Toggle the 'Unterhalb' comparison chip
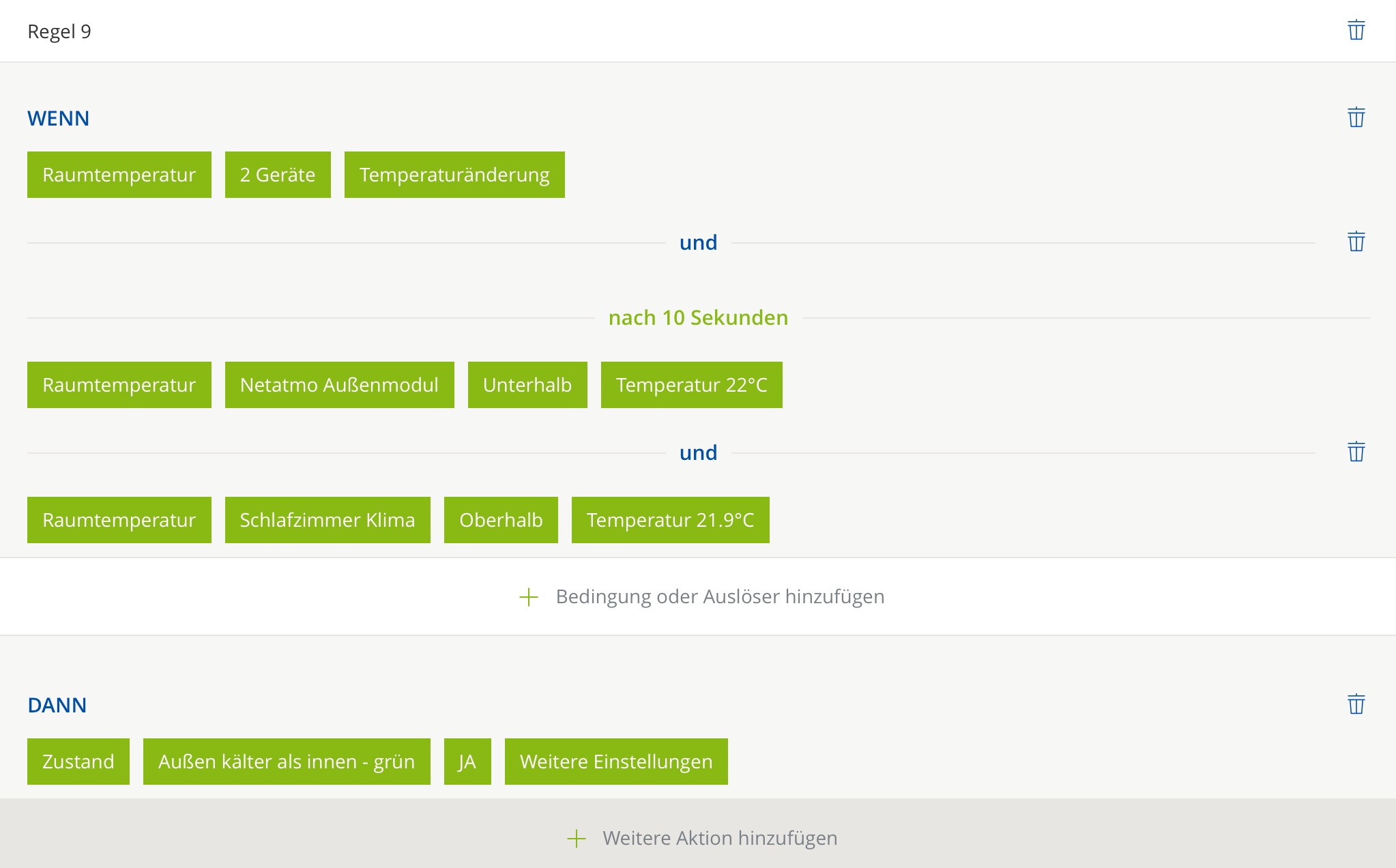 pos(527,385)
